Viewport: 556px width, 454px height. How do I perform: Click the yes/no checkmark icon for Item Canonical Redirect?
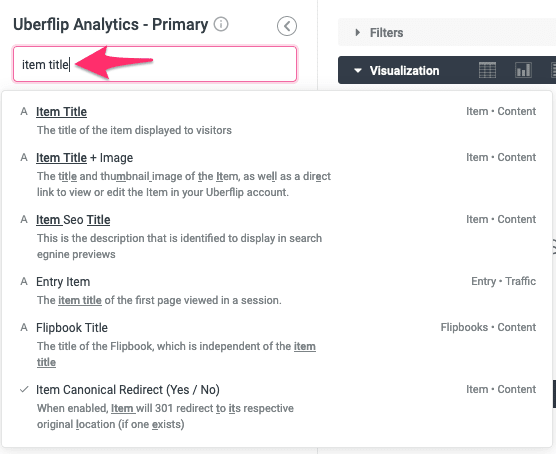24,389
